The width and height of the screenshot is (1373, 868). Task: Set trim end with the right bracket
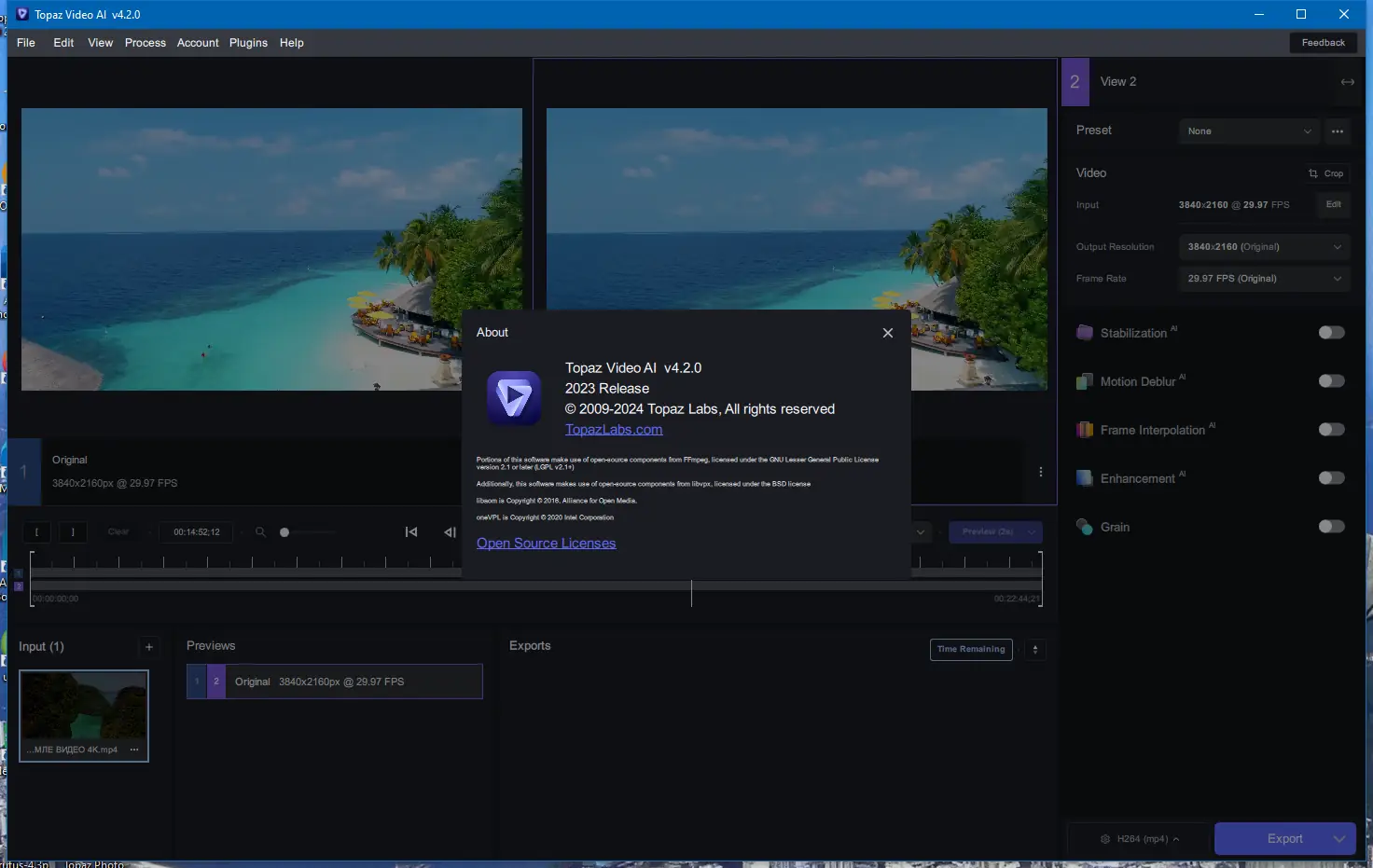coord(73,532)
